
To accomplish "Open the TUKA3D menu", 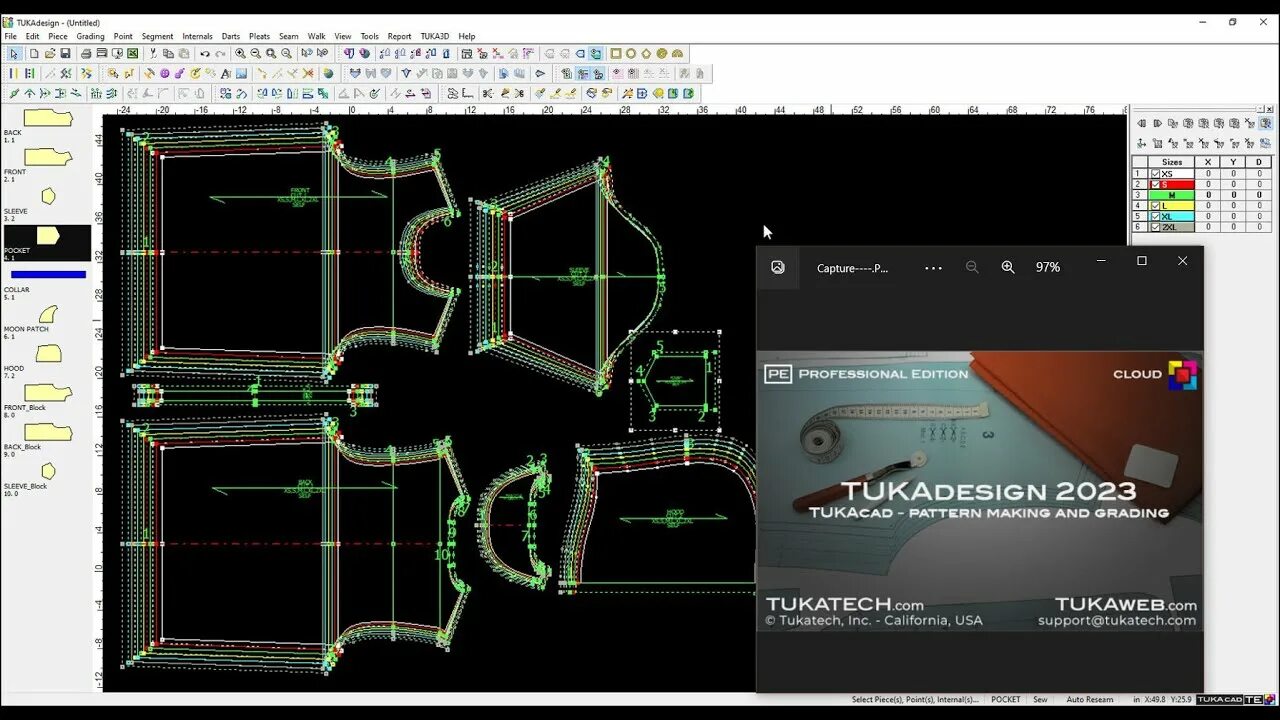I will [x=435, y=36].
